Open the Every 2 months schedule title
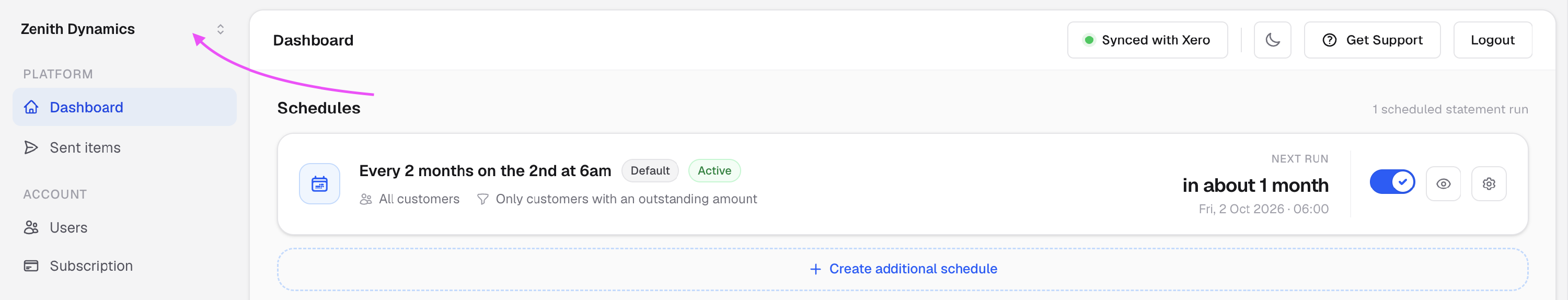This screenshot has height=300, width=1568. [485, 171]
